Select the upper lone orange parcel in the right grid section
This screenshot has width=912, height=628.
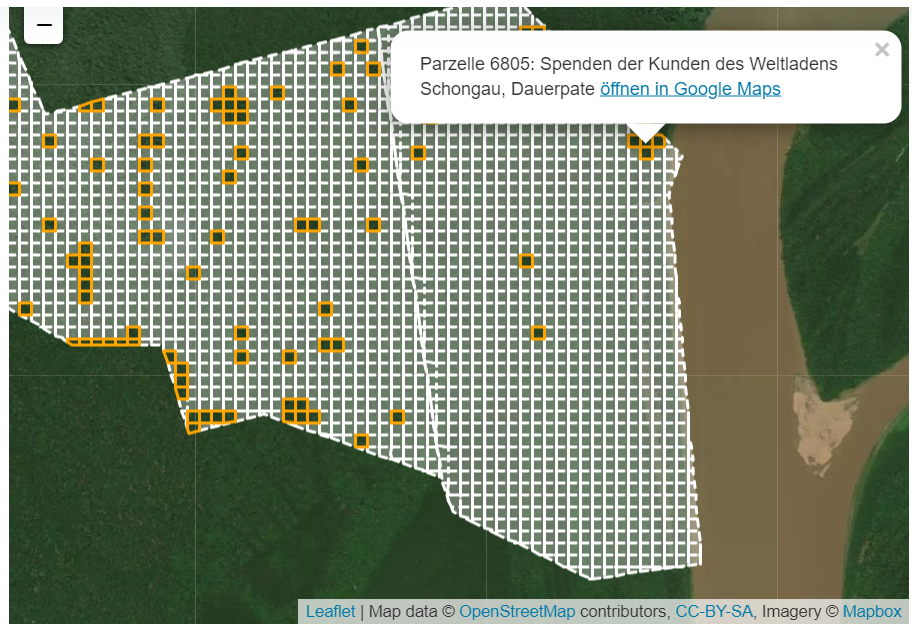pyautogui.click(x=526, y=261)
